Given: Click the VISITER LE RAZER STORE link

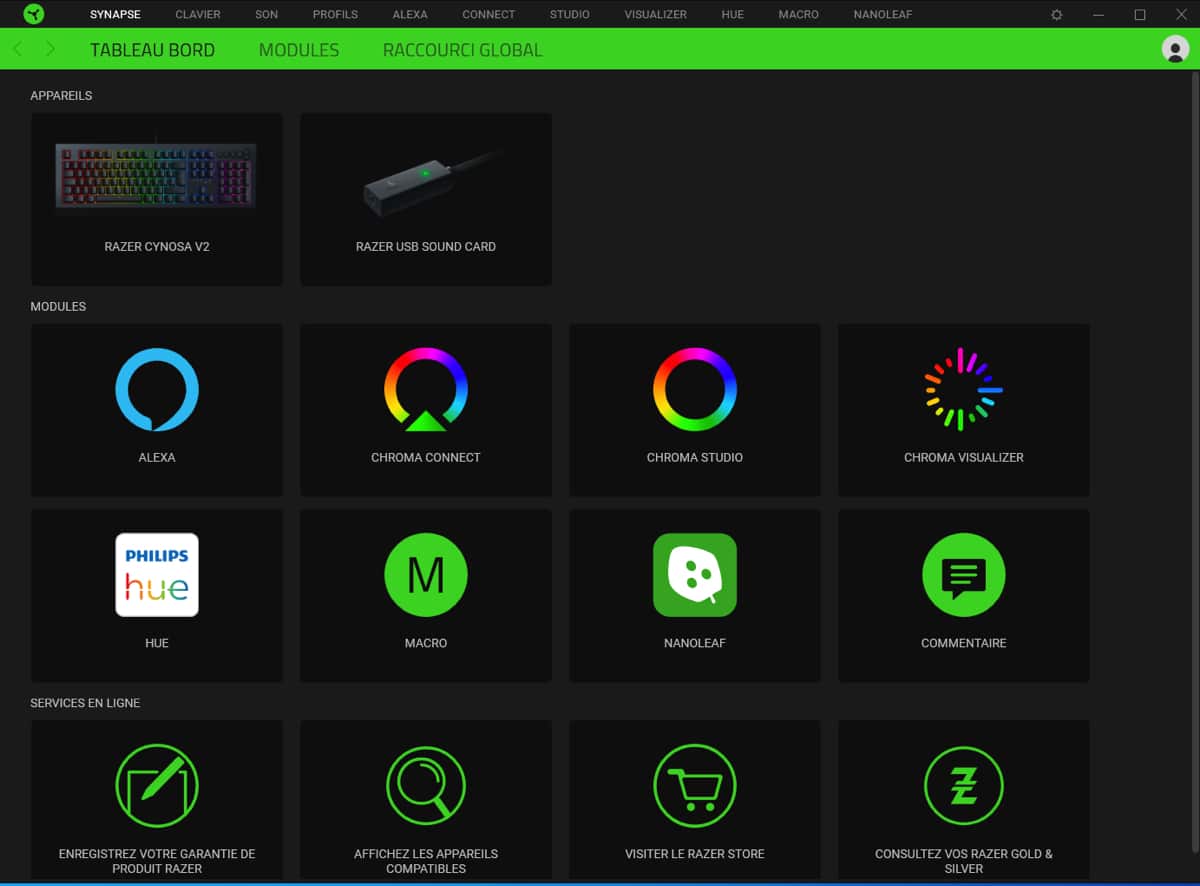Looking at the screenshot, I should tap(695, 854).
